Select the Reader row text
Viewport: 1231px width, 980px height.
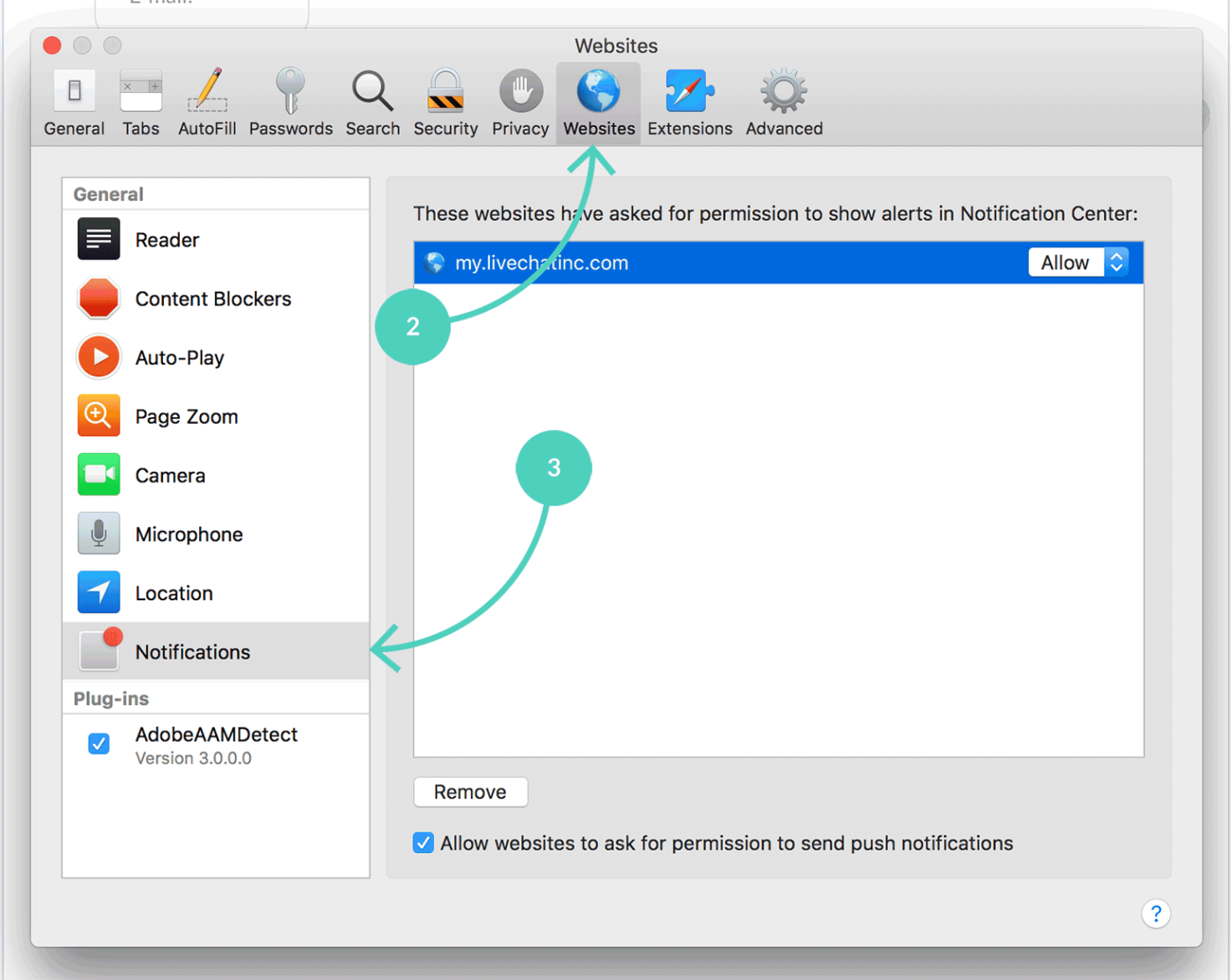click(x=167, y=240)
